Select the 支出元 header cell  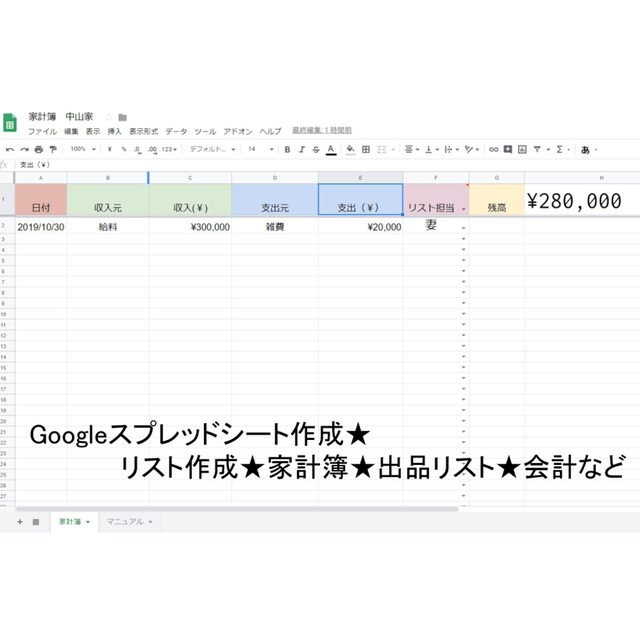pyautogui.click(x=275, y=200)
